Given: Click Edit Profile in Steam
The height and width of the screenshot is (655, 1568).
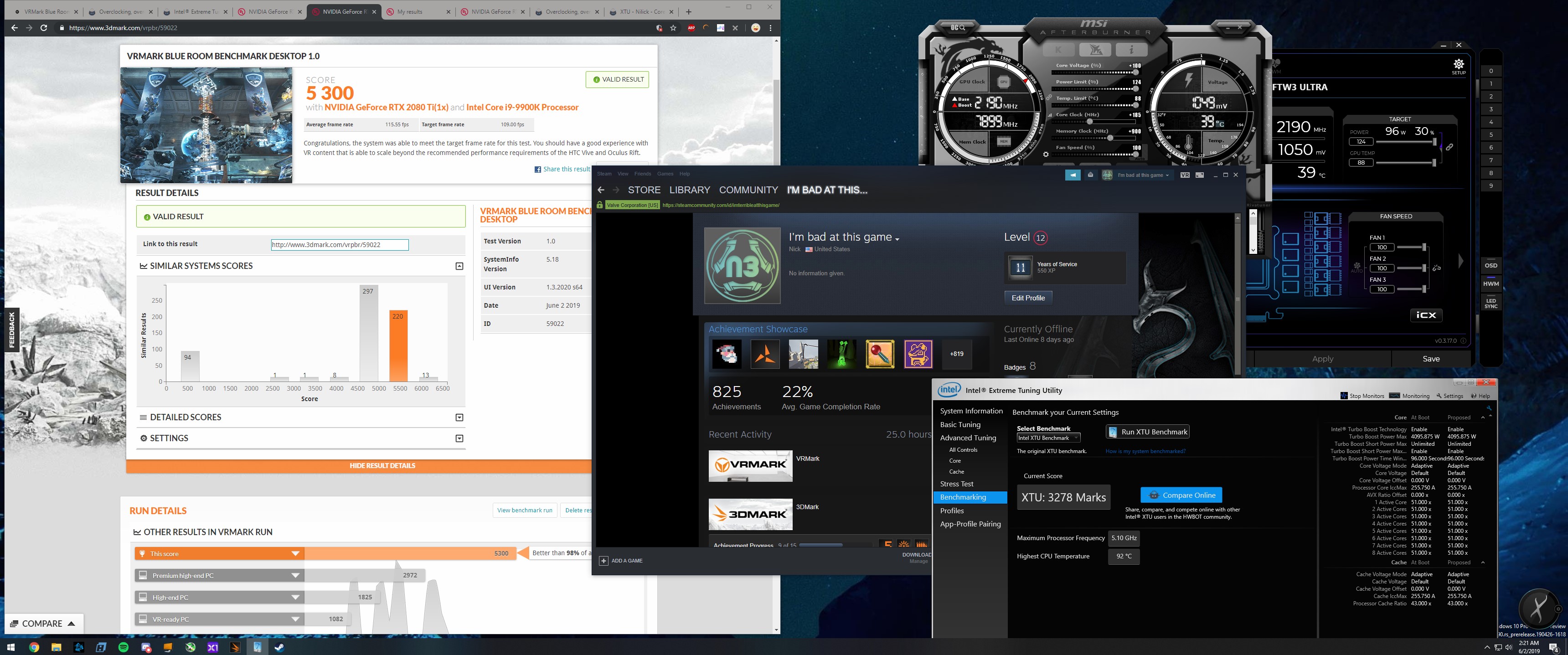Looking at the screenshot, I should click(x=1028, y=298).
